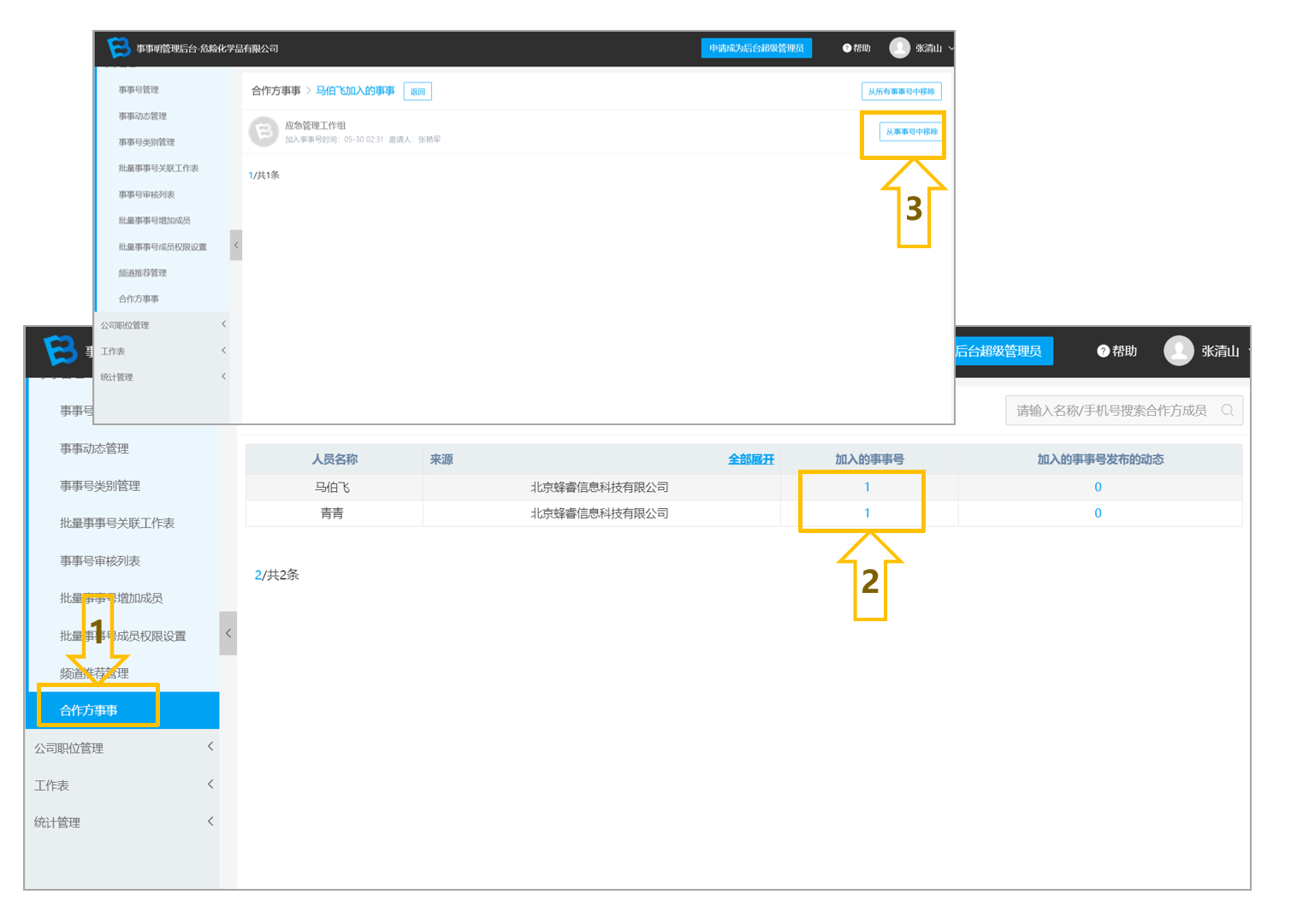Click the help question-mark icon in lower header
Screen dimensions: 1291x924
[x=1103, y=351]
